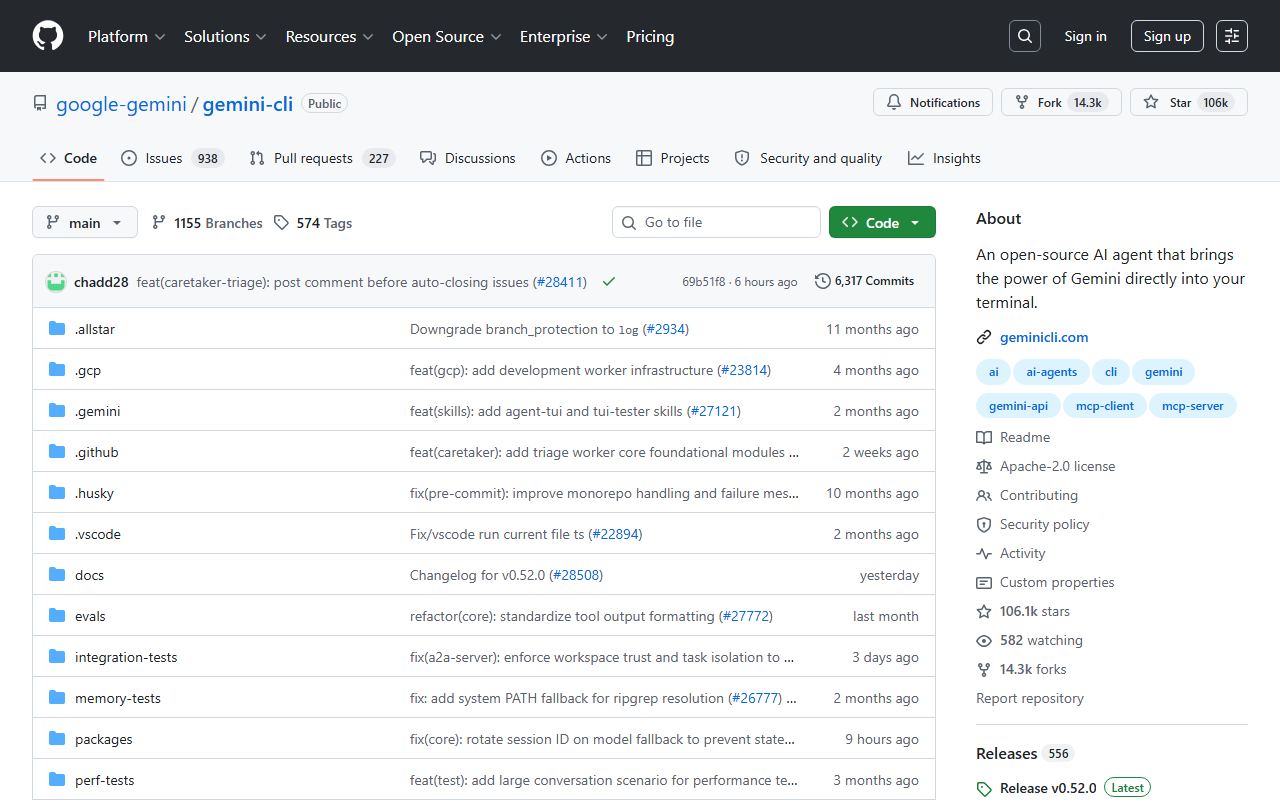Expand the Platform menu
This screenshot has width=1280, height=800.
[x=127, y=36]
